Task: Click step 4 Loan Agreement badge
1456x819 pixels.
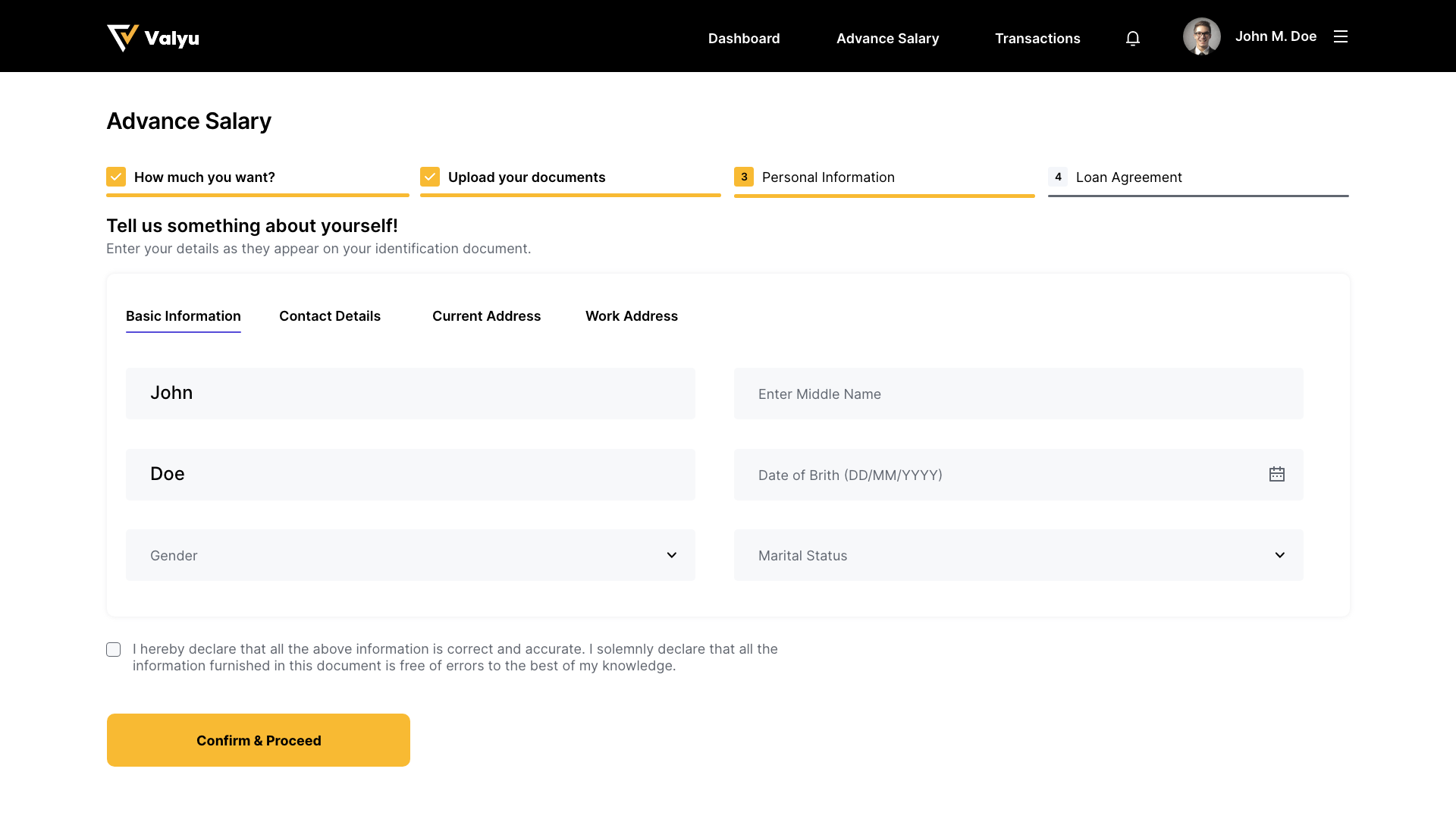Action: coord(1057,177)
